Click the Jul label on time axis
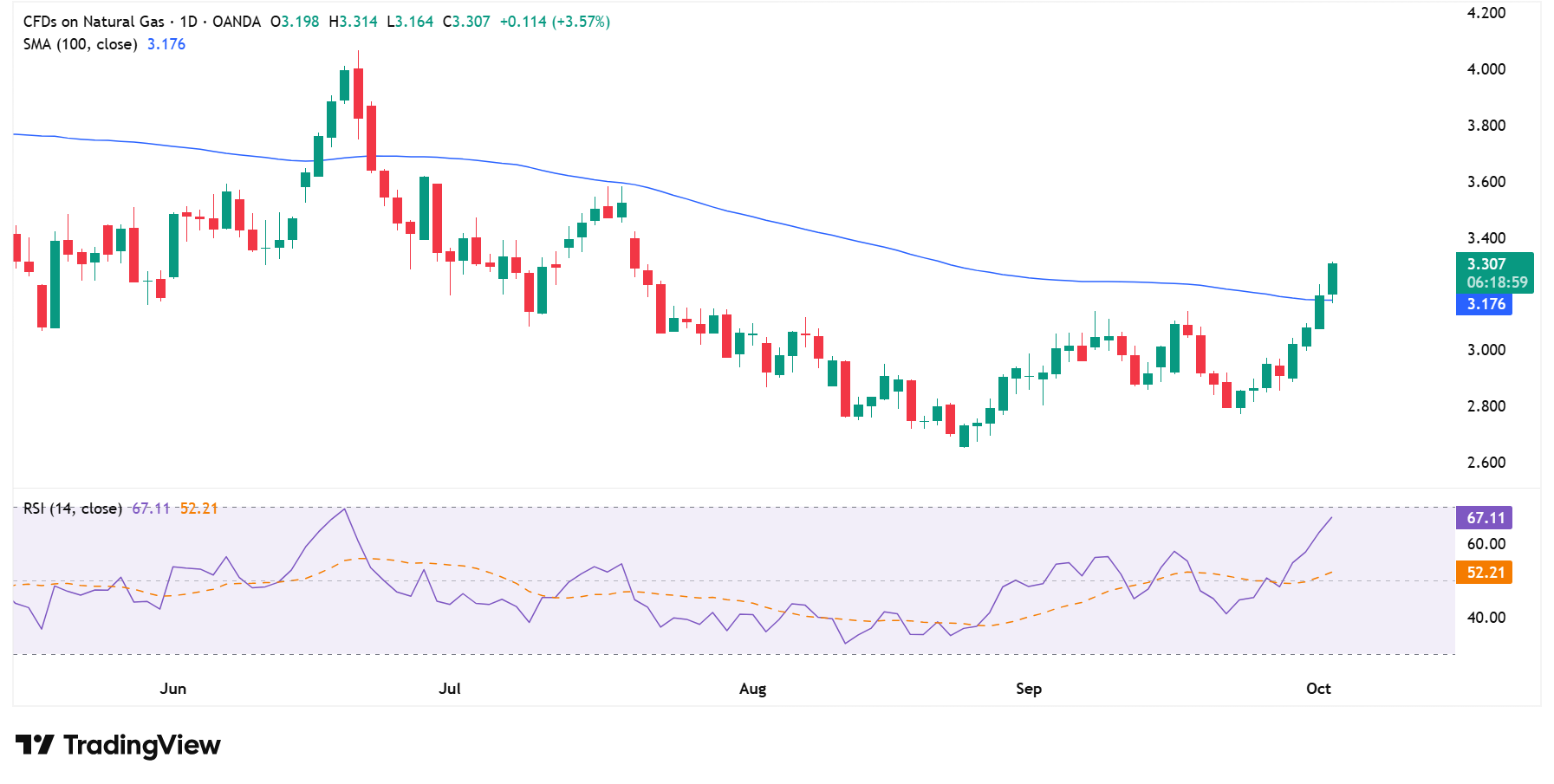Screen dimensions: 1554x784 (x=450, y=689)
